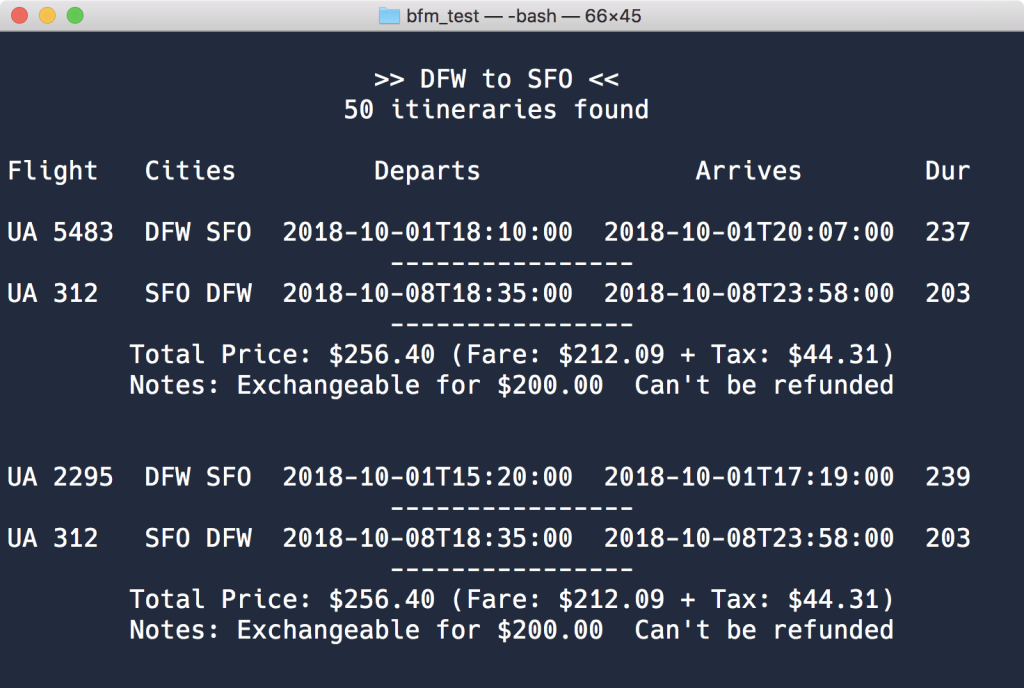Click the Flight column header
The width and height of the screenshot is (1024, 688).
coord(53,171)
